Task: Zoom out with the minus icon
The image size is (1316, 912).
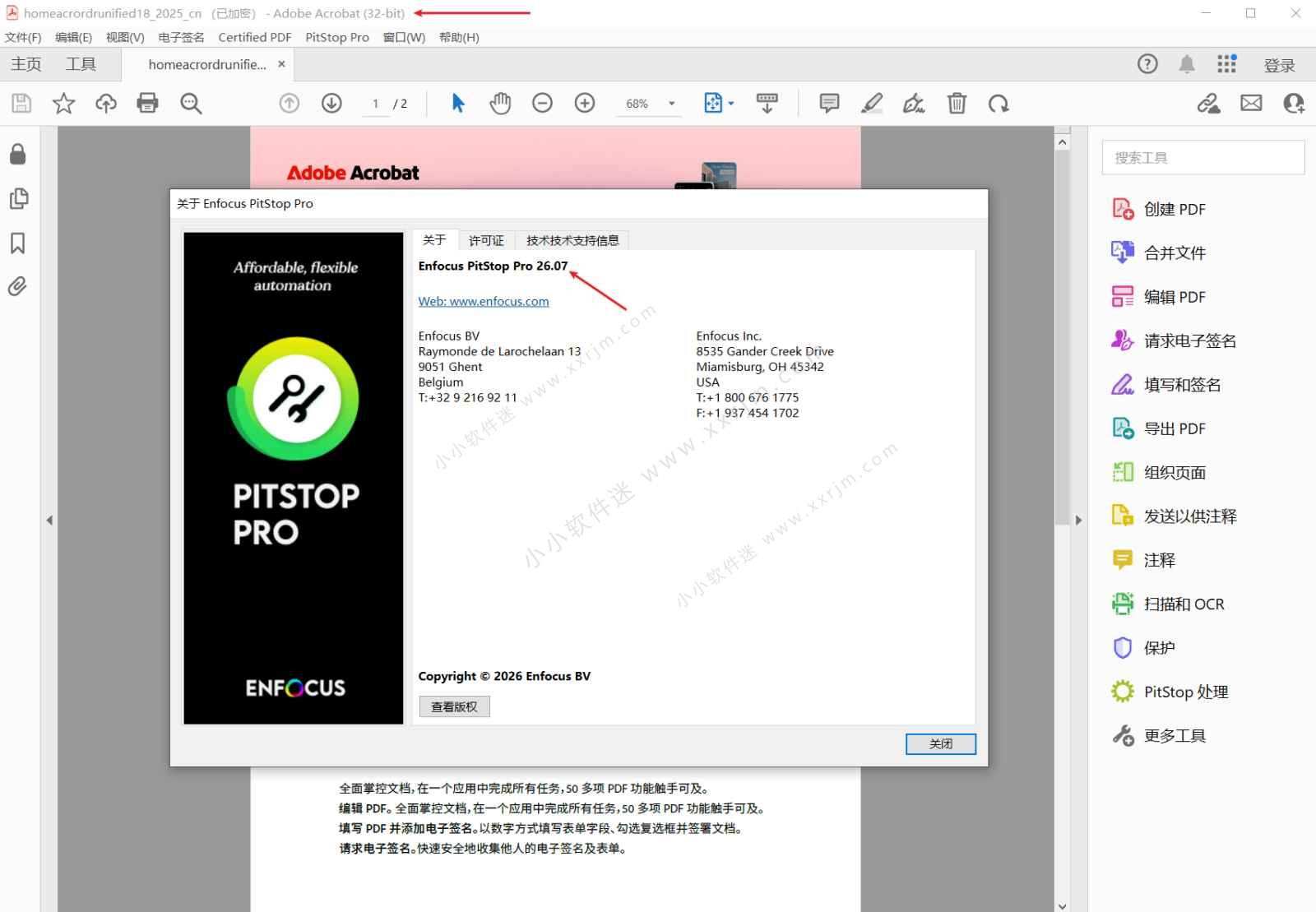Action: 542,103
